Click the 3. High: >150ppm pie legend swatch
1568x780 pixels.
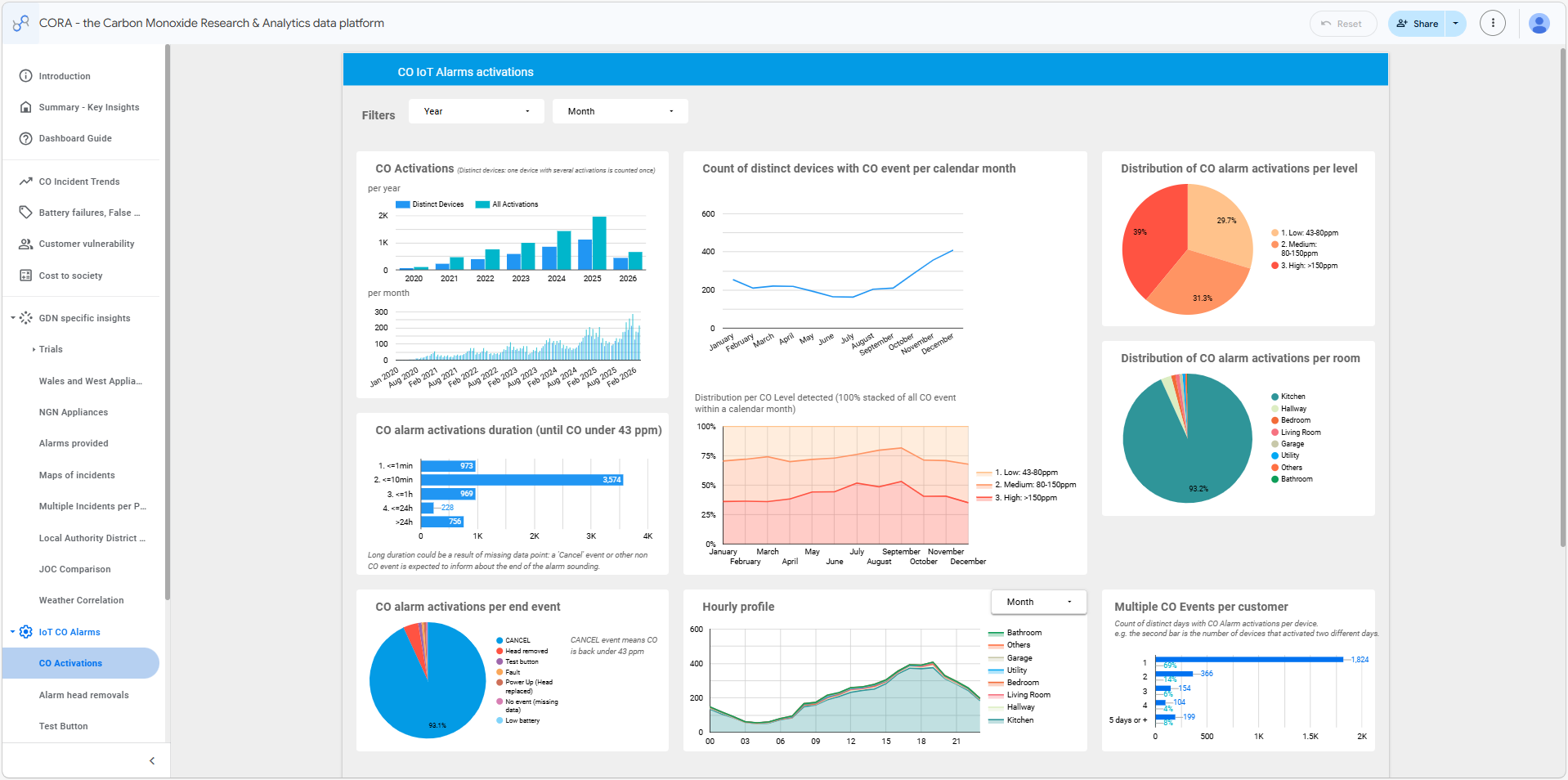click(x=1275, y=266)
